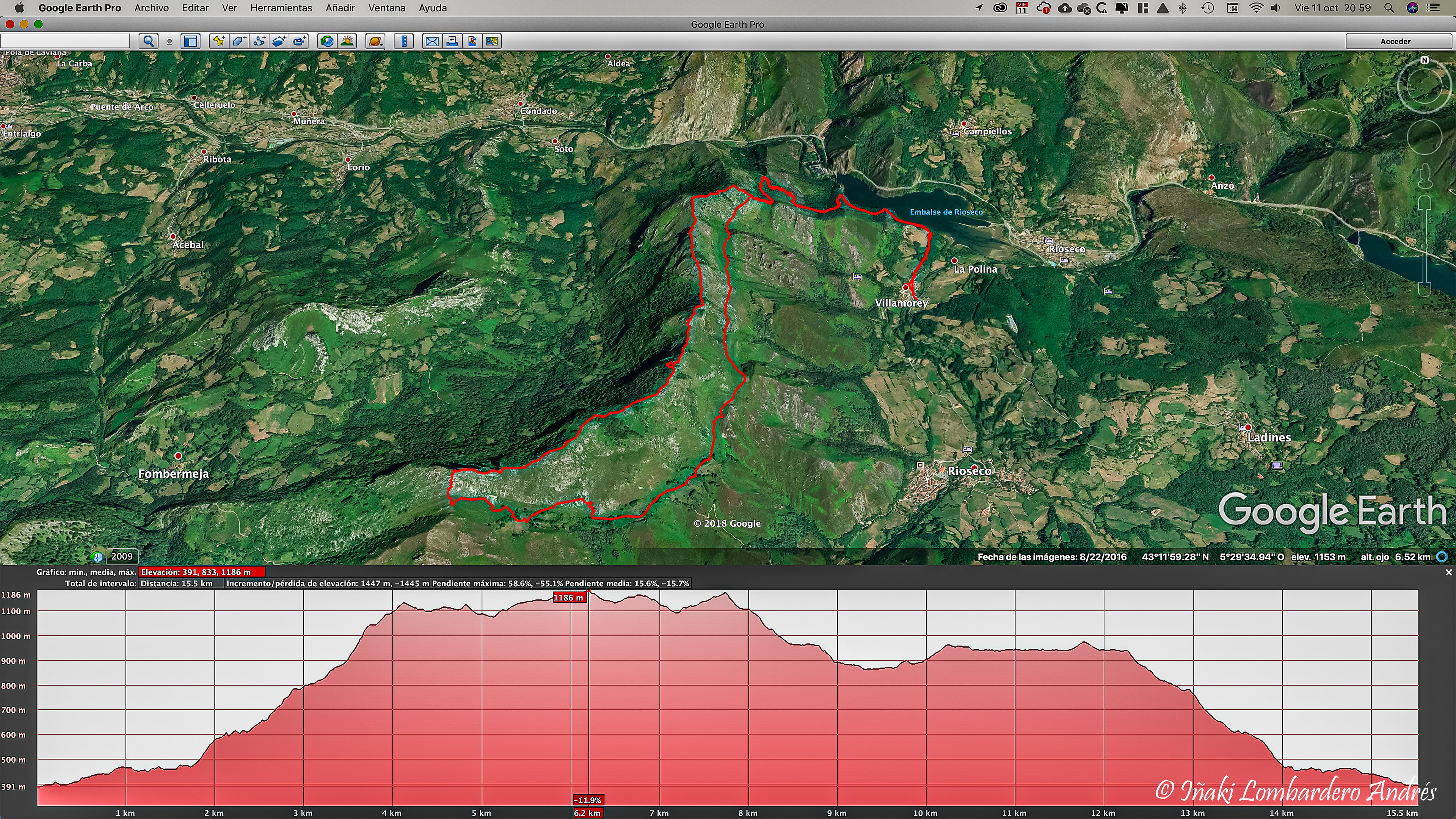Viewport: 1456px width, 819px height.
Task: Open the ruler measurement tool
Action: tap(403, 41)
